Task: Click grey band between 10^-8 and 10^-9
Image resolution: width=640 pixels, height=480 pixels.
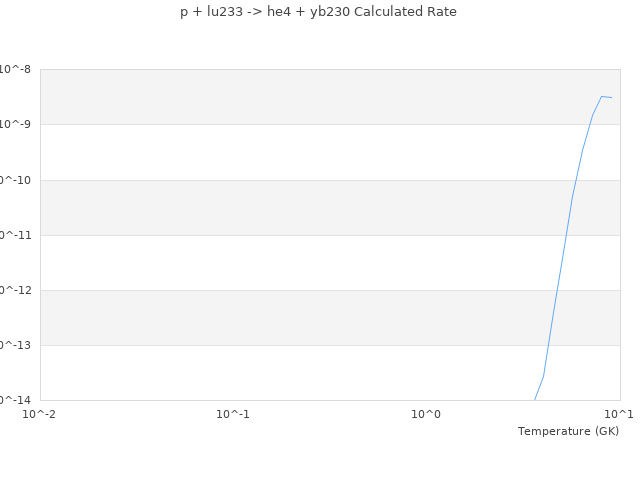Action: click(300, 97)
